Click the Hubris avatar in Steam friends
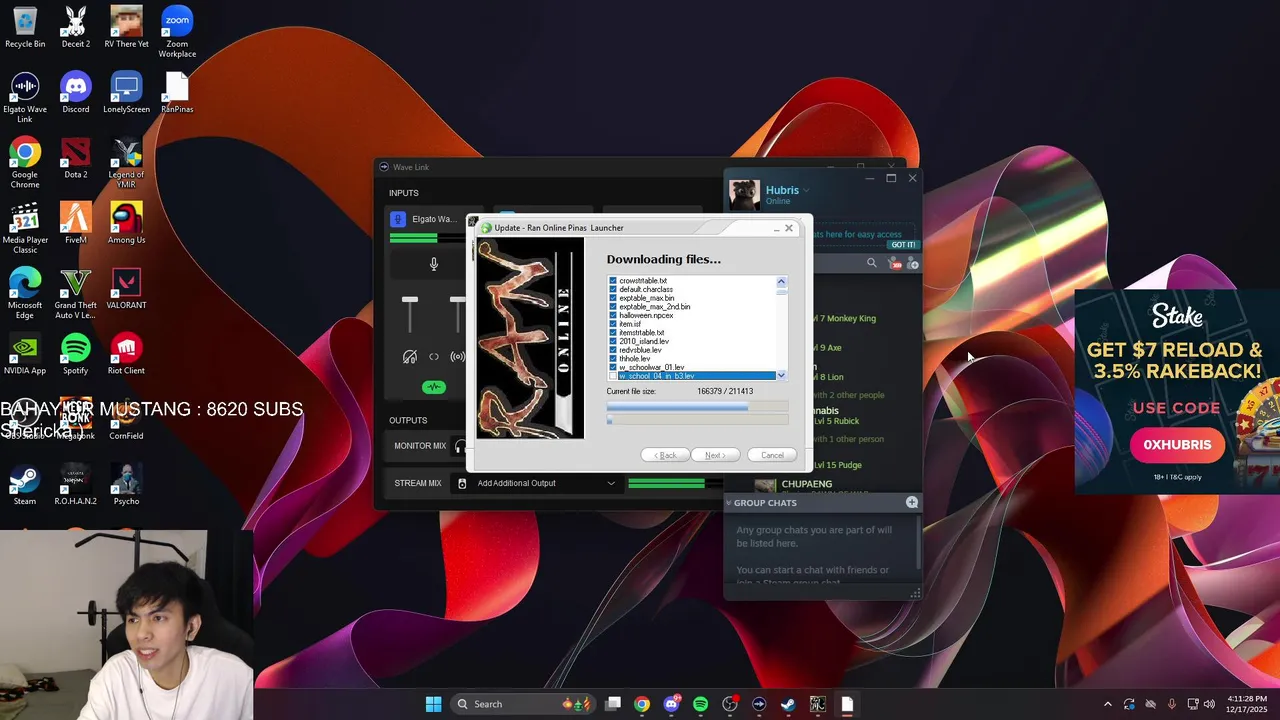The width and height of the screenshot is (1280, 720). pyautogui.click(x=744, y=195)
